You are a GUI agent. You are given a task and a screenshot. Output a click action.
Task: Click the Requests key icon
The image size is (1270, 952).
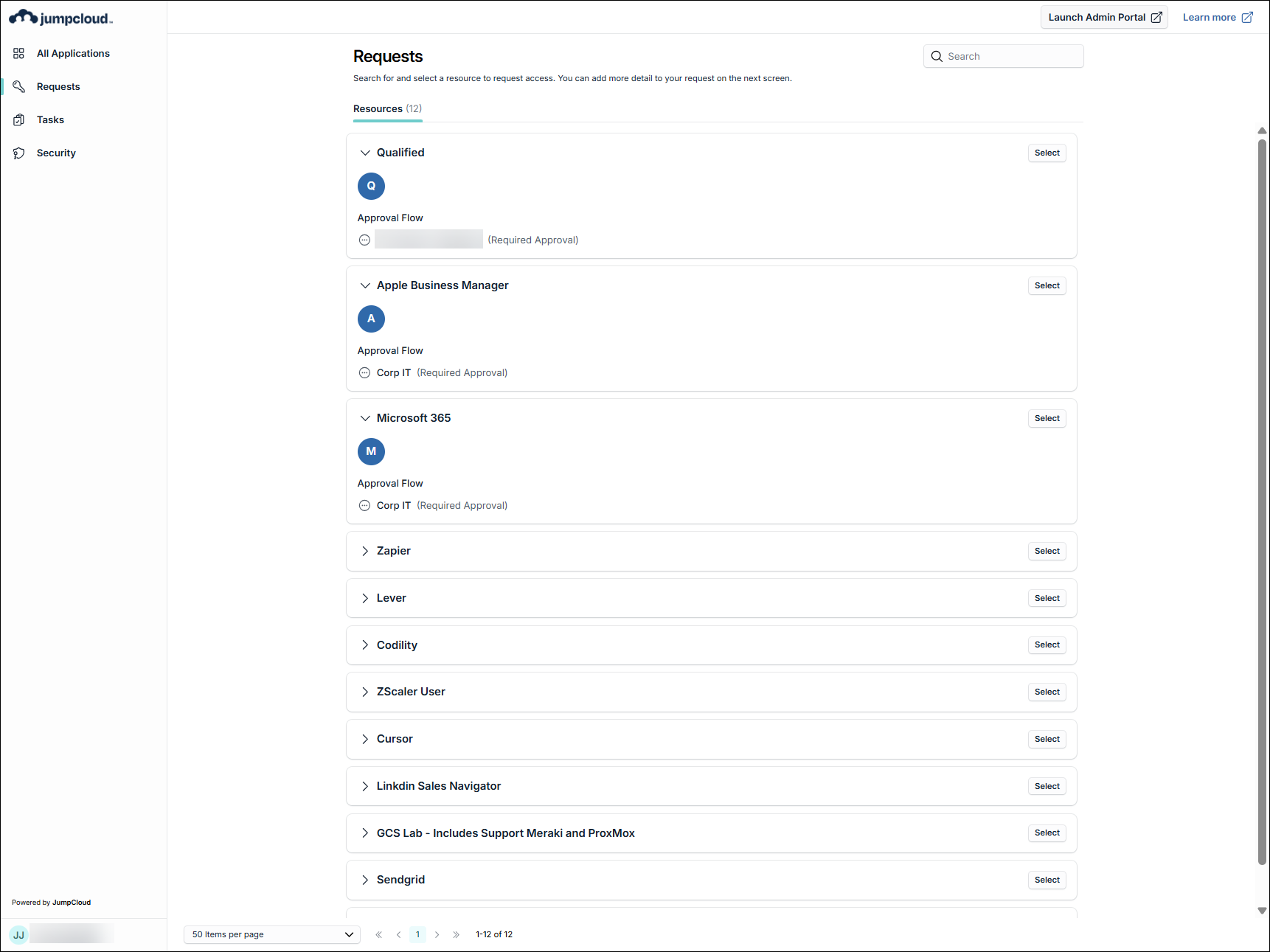point(19,86)
